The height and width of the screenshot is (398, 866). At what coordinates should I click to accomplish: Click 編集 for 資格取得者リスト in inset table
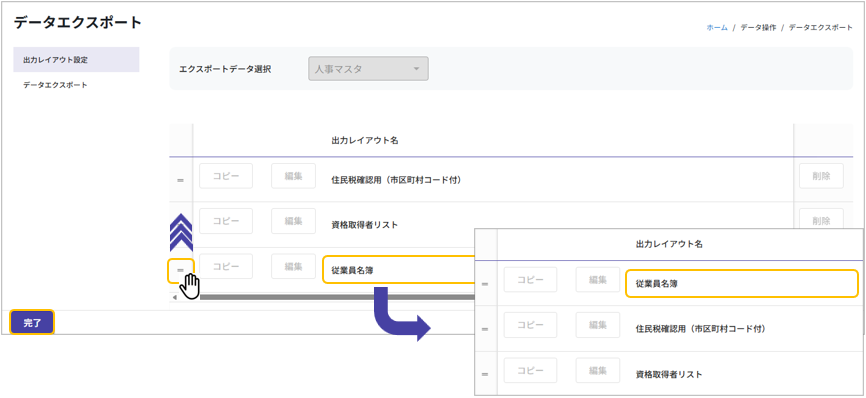598,370
